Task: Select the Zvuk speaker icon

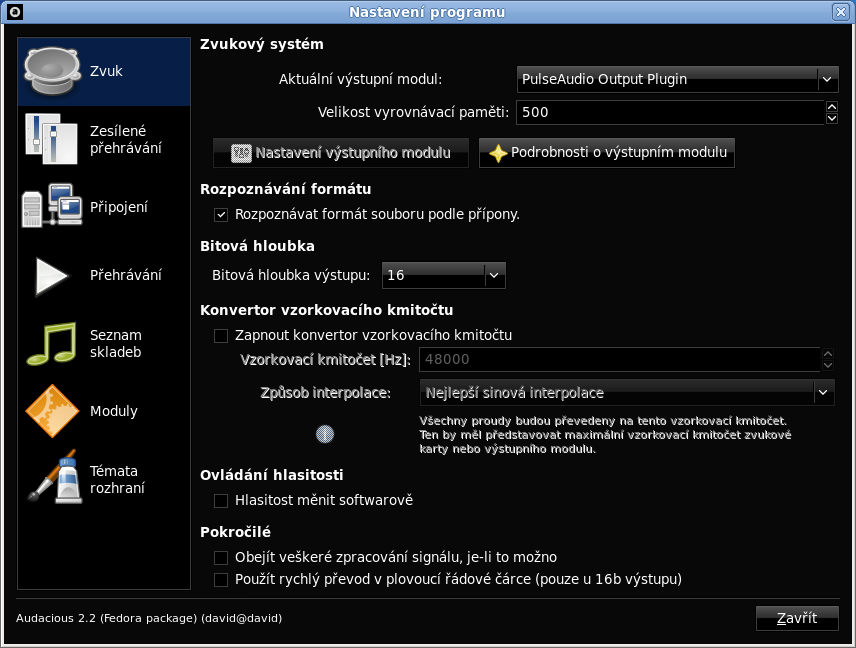Action: click(x=52, y=71)
